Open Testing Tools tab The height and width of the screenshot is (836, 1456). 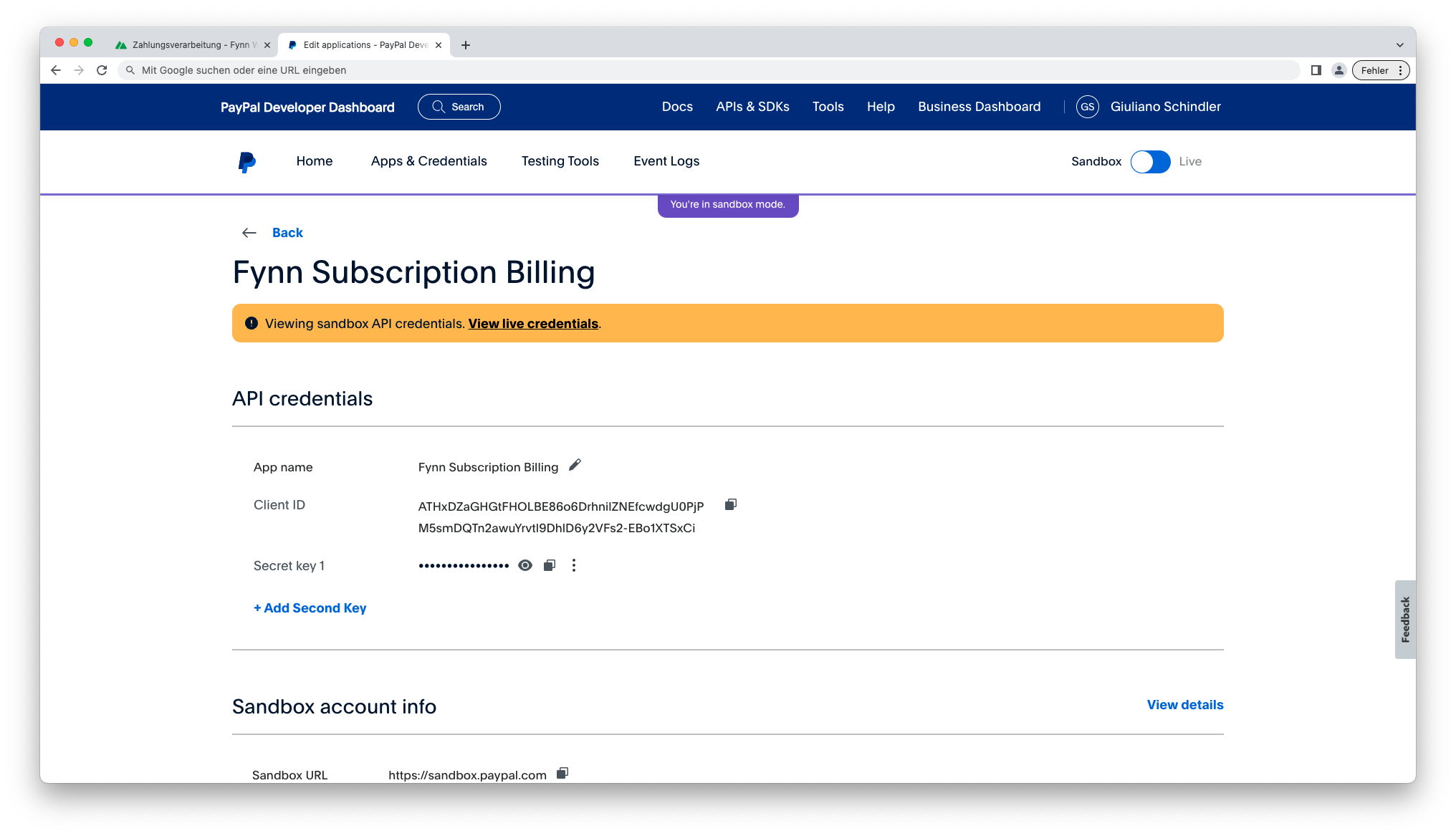[560, 161]
